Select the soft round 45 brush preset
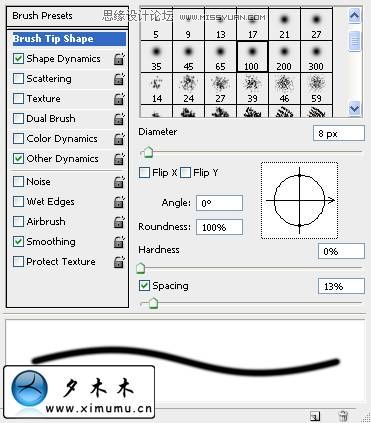 click(188, 56)
